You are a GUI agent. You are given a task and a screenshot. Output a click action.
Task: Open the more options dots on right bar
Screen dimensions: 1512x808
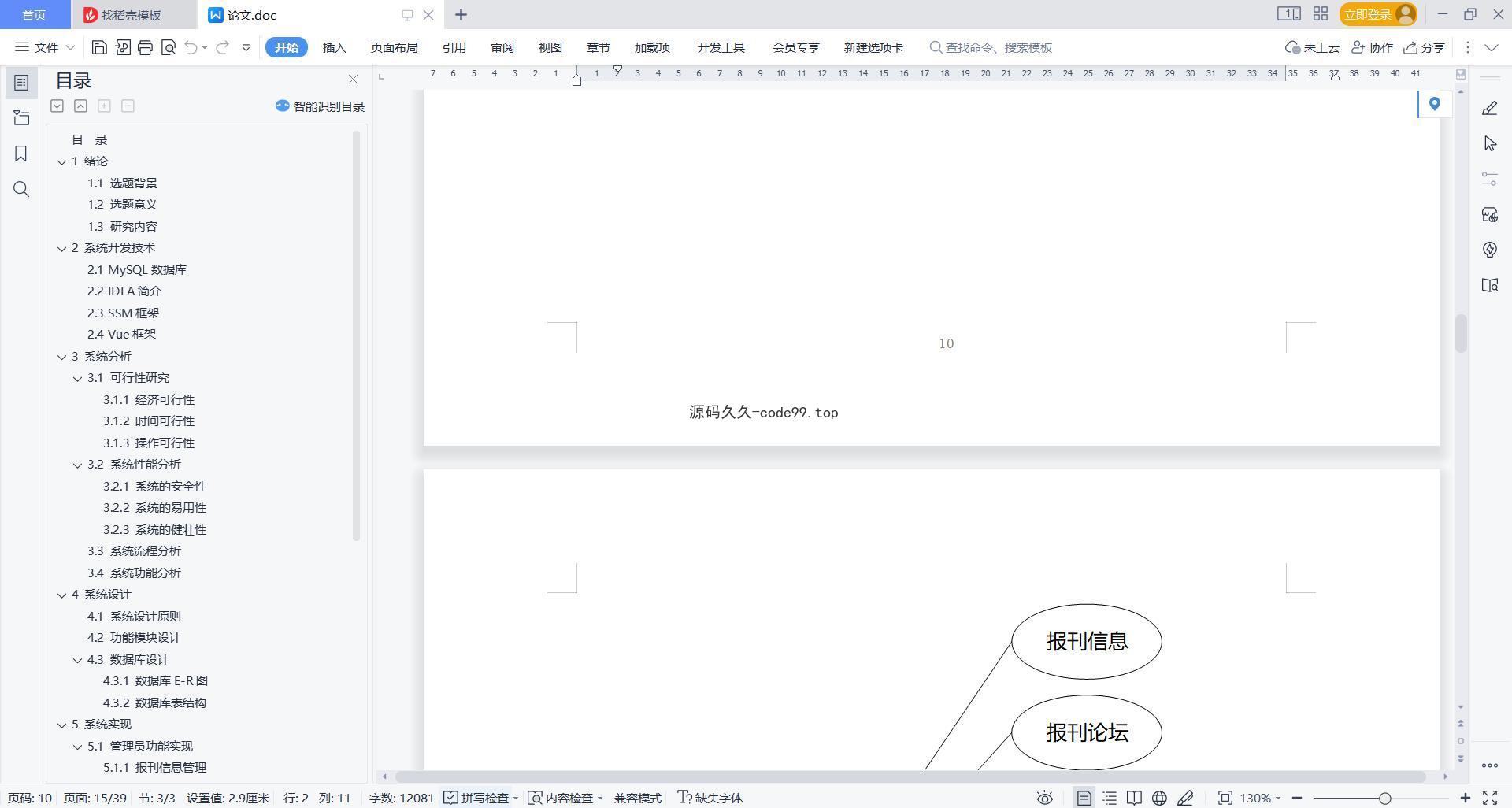point(1489,765)
